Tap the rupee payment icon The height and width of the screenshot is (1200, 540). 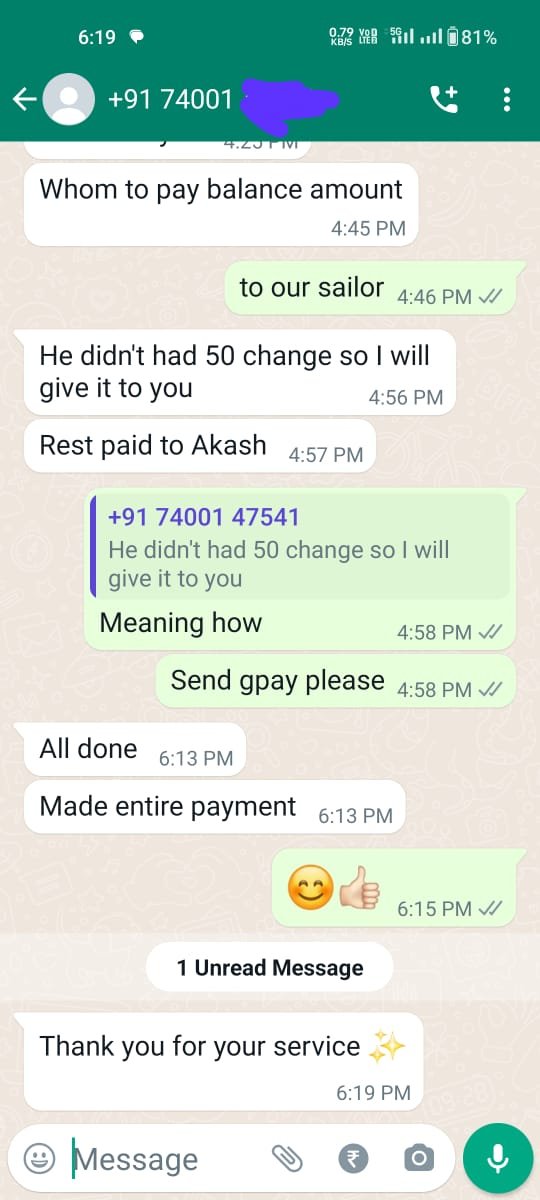tap(353, 1159)
